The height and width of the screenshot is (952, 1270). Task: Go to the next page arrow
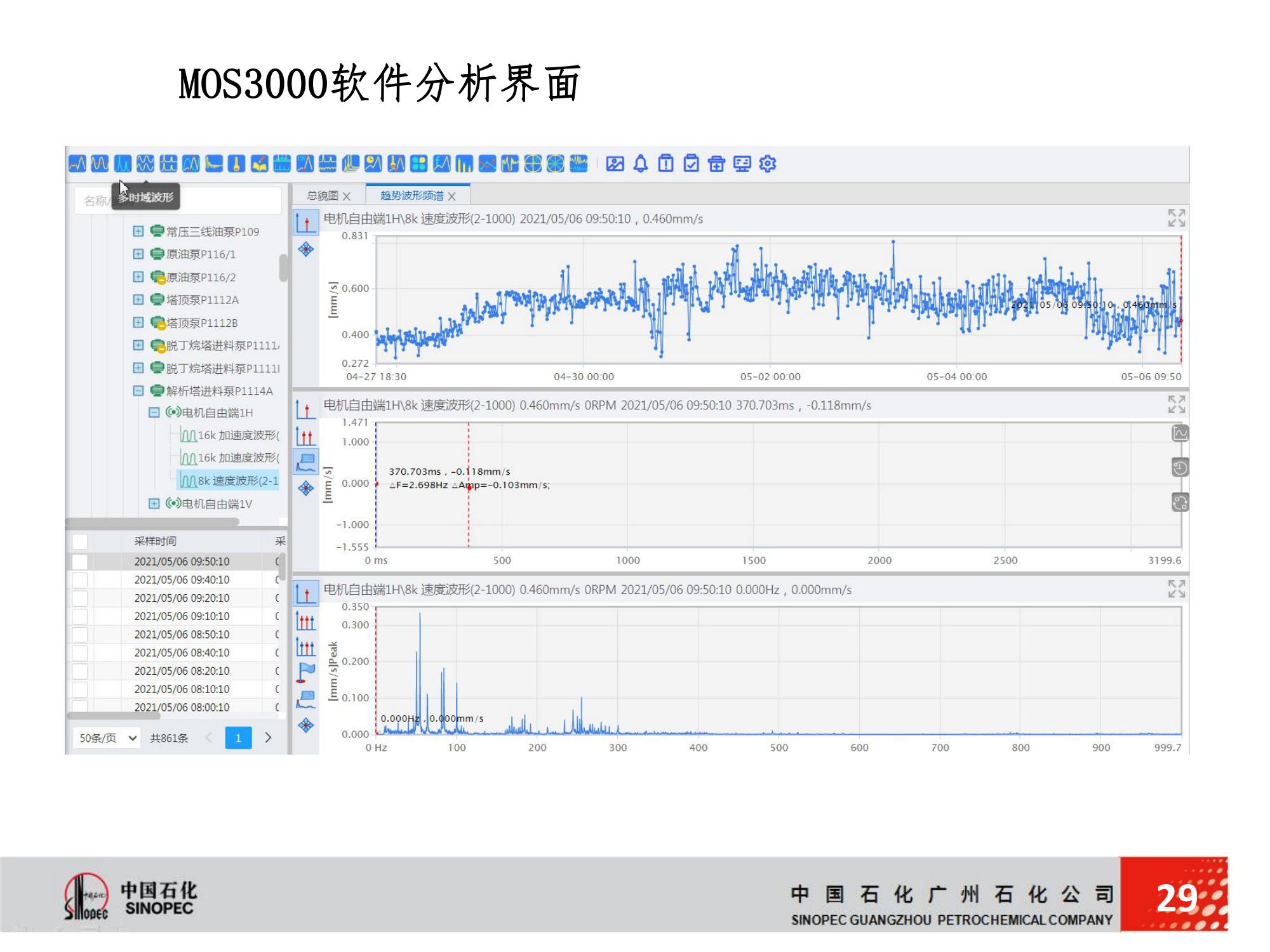click(268, 737)
